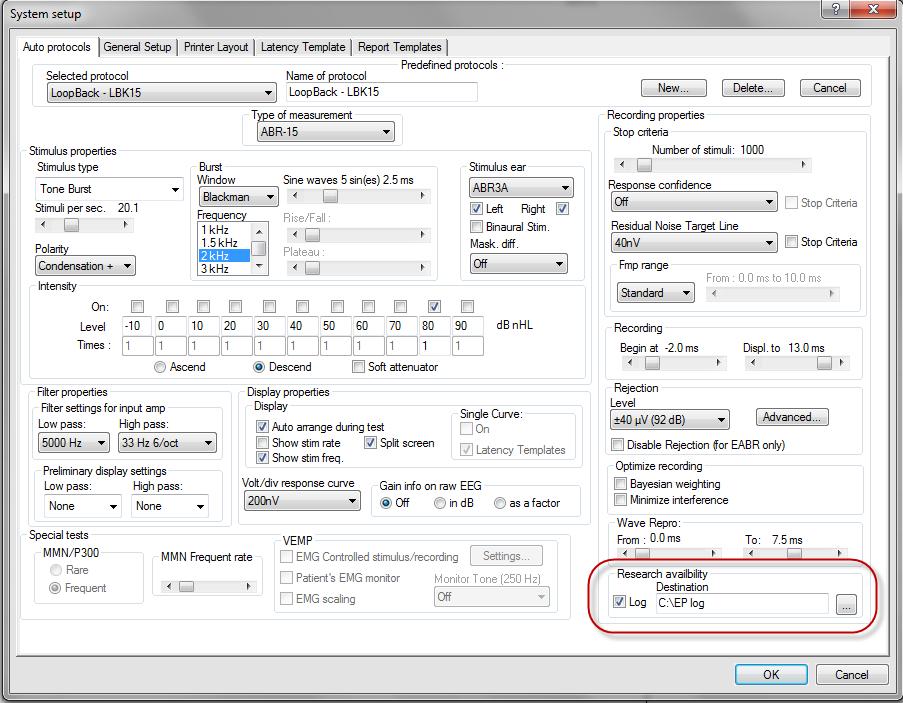Image resolution: width=903 pixels, height=703 pixels.
Task: Open the Rejection Level dropdown
Action: tap(670, 420)
